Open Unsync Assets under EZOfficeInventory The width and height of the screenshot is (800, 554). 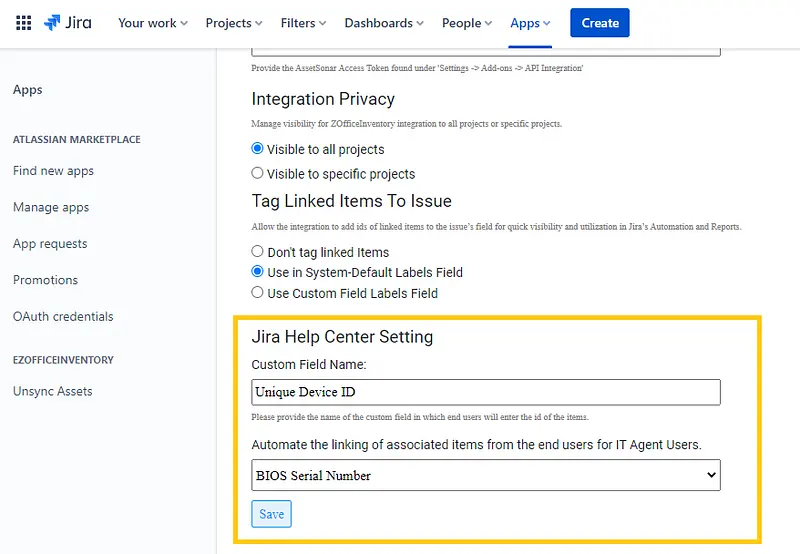pyautogui.click(x=53, y=391)
